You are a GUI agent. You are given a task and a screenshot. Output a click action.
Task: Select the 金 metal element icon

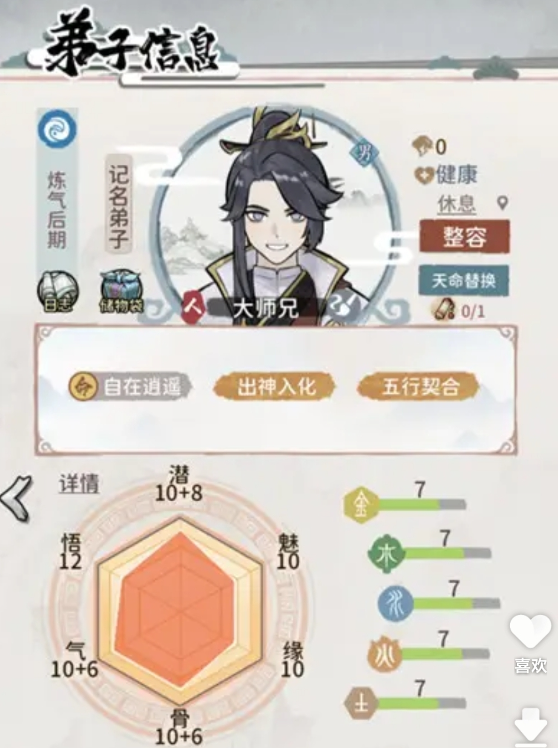(x=362, y=505)
